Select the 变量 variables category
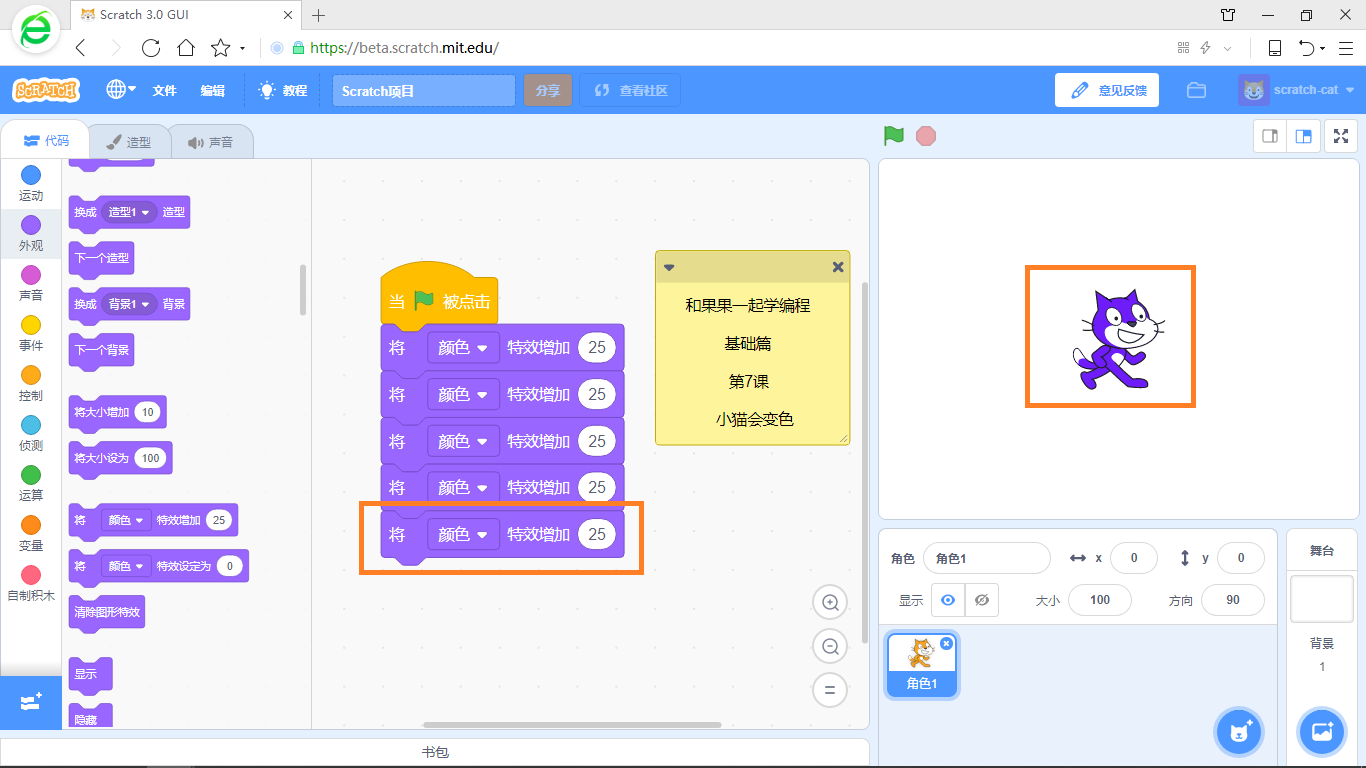 31,534
